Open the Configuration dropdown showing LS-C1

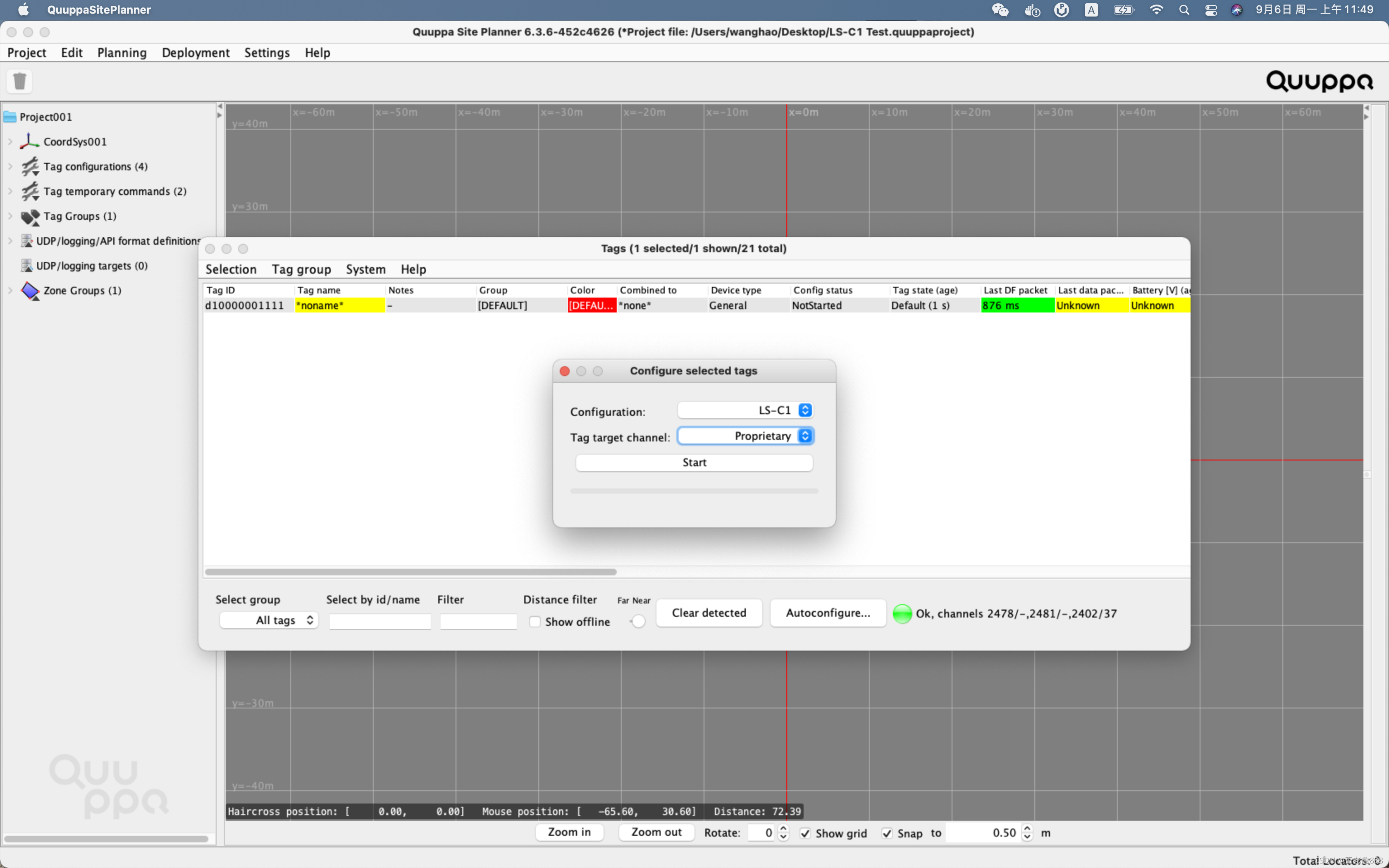coord(746,410)
